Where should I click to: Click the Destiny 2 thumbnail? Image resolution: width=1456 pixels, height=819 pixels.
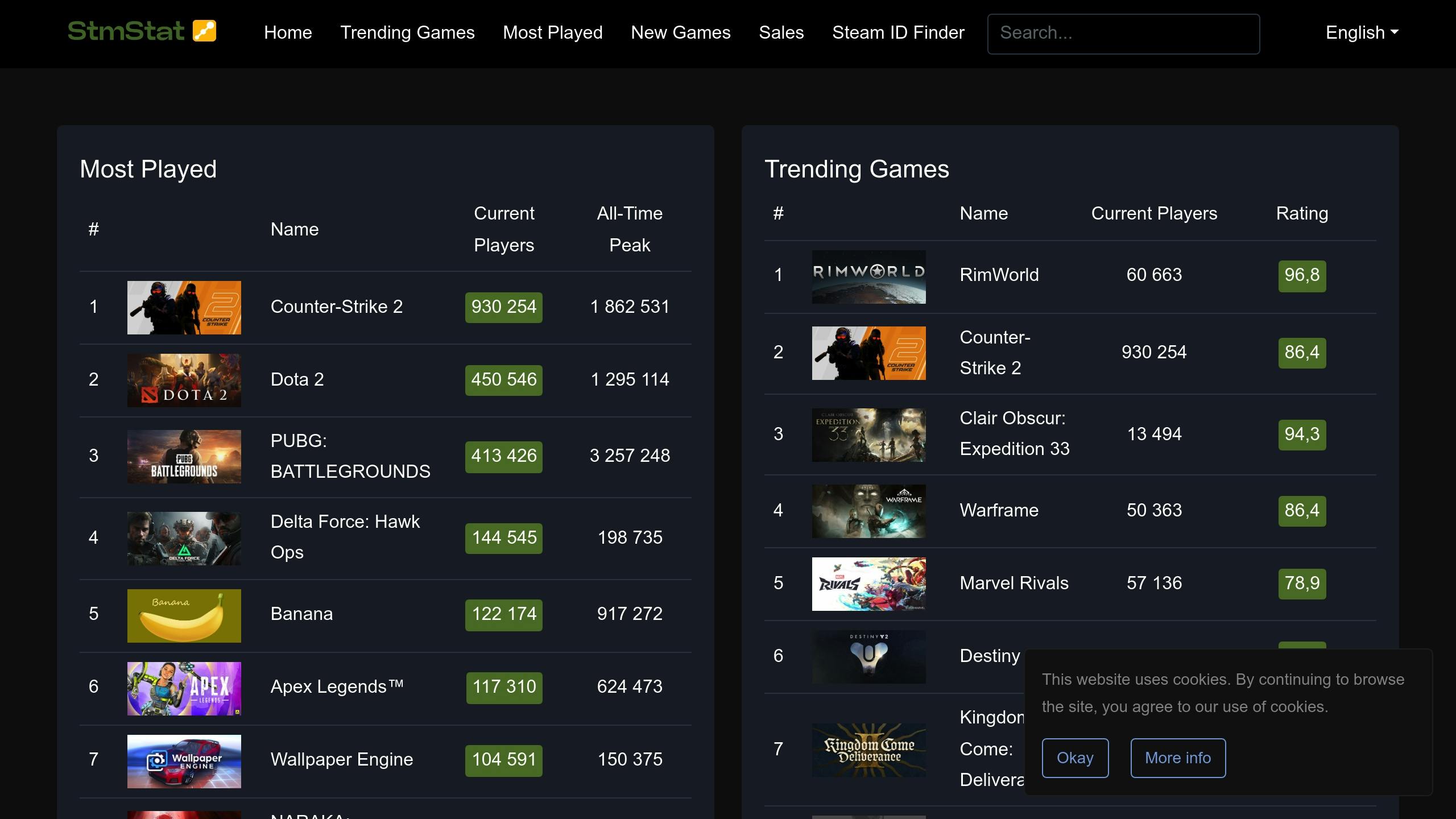coord(868,657)
